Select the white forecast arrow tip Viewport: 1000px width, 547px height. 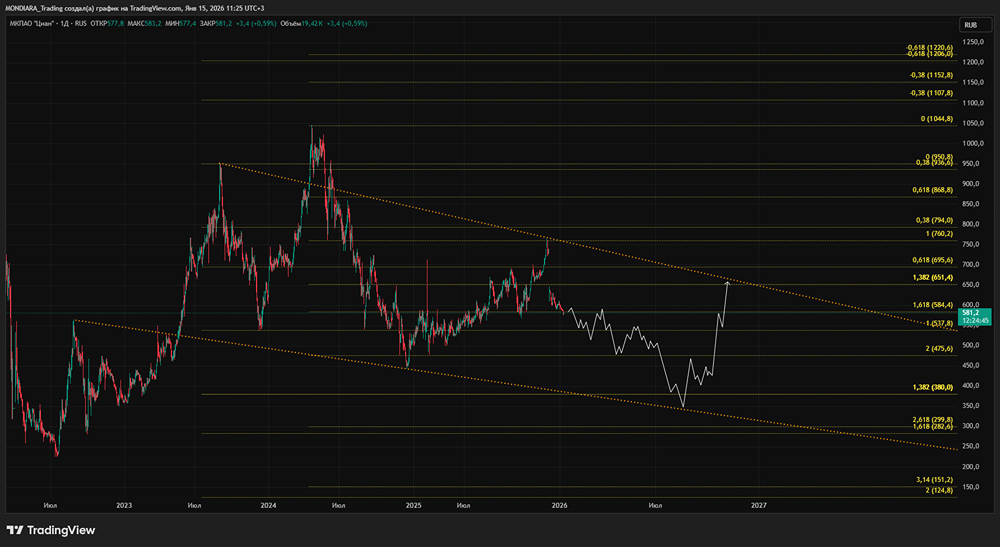pos(727,285)
